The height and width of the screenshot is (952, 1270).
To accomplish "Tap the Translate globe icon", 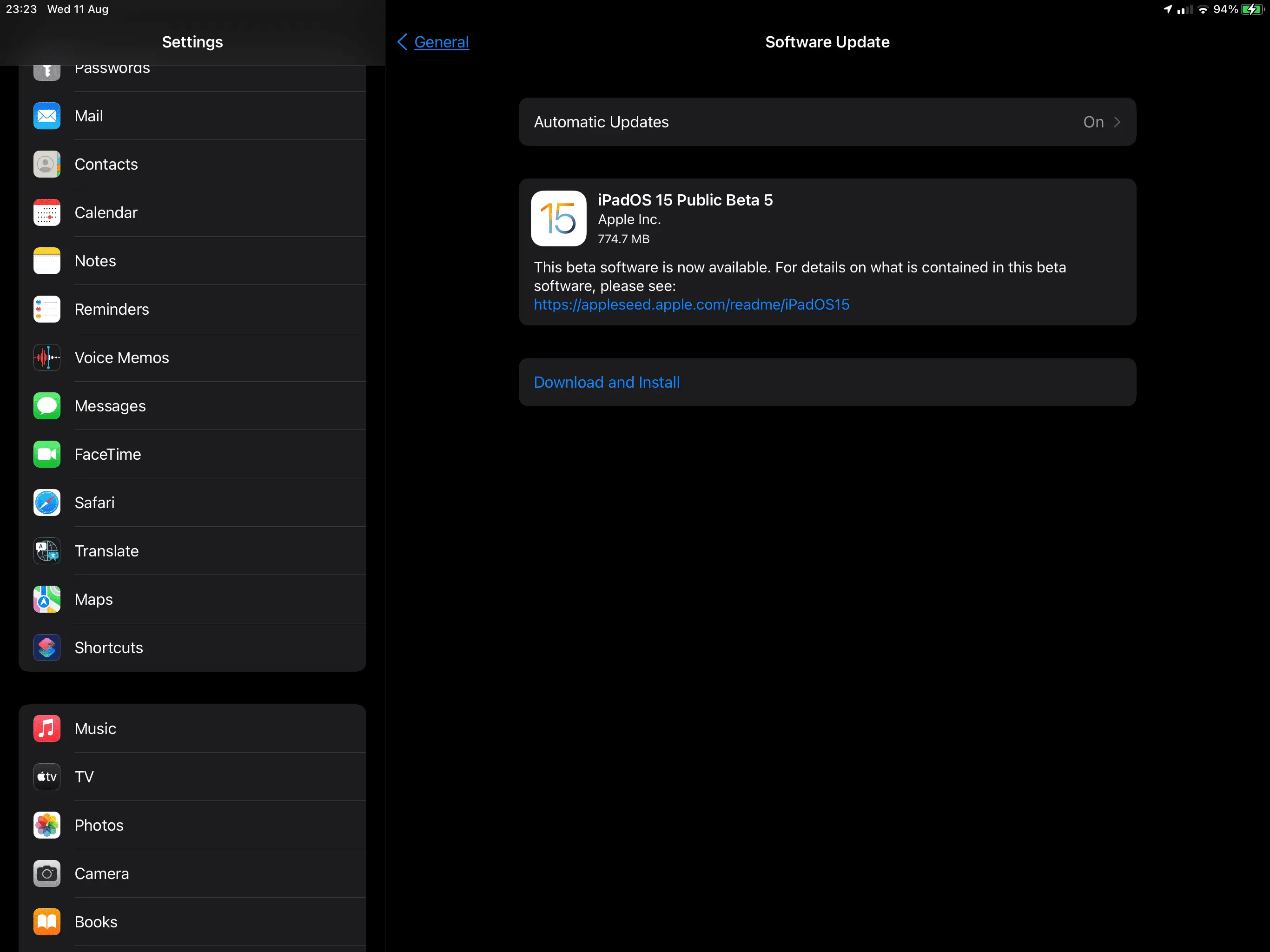I will [46, 551].
